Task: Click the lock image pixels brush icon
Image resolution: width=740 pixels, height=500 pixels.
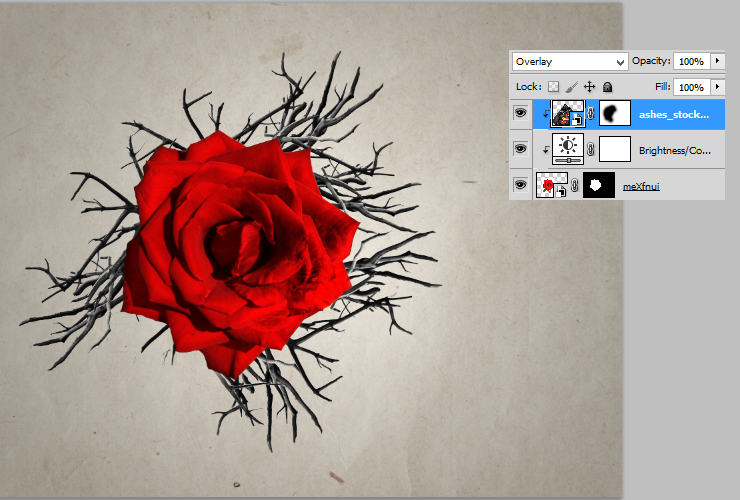Action: [x=571, y=87]
